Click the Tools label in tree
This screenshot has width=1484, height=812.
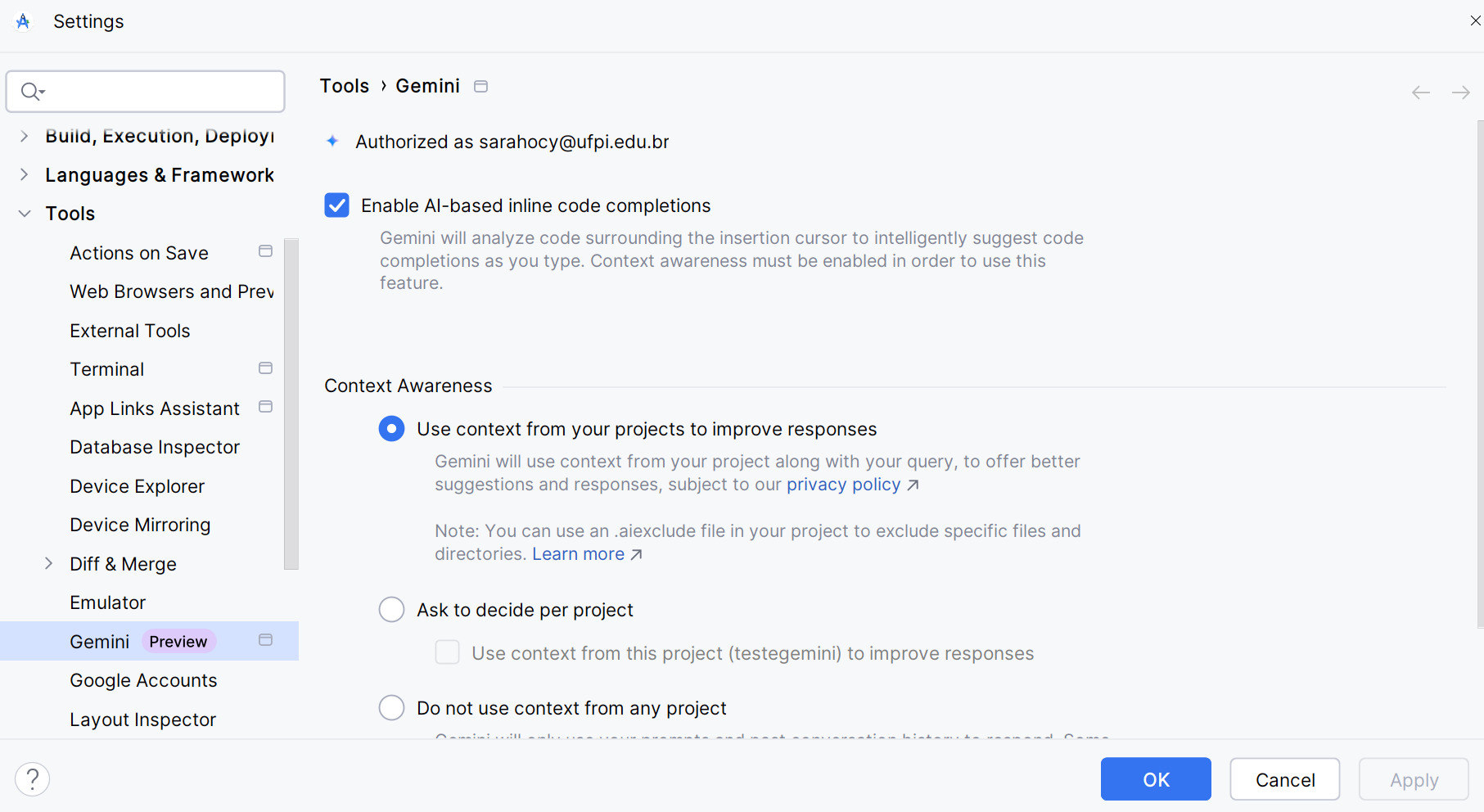point(70,214)
